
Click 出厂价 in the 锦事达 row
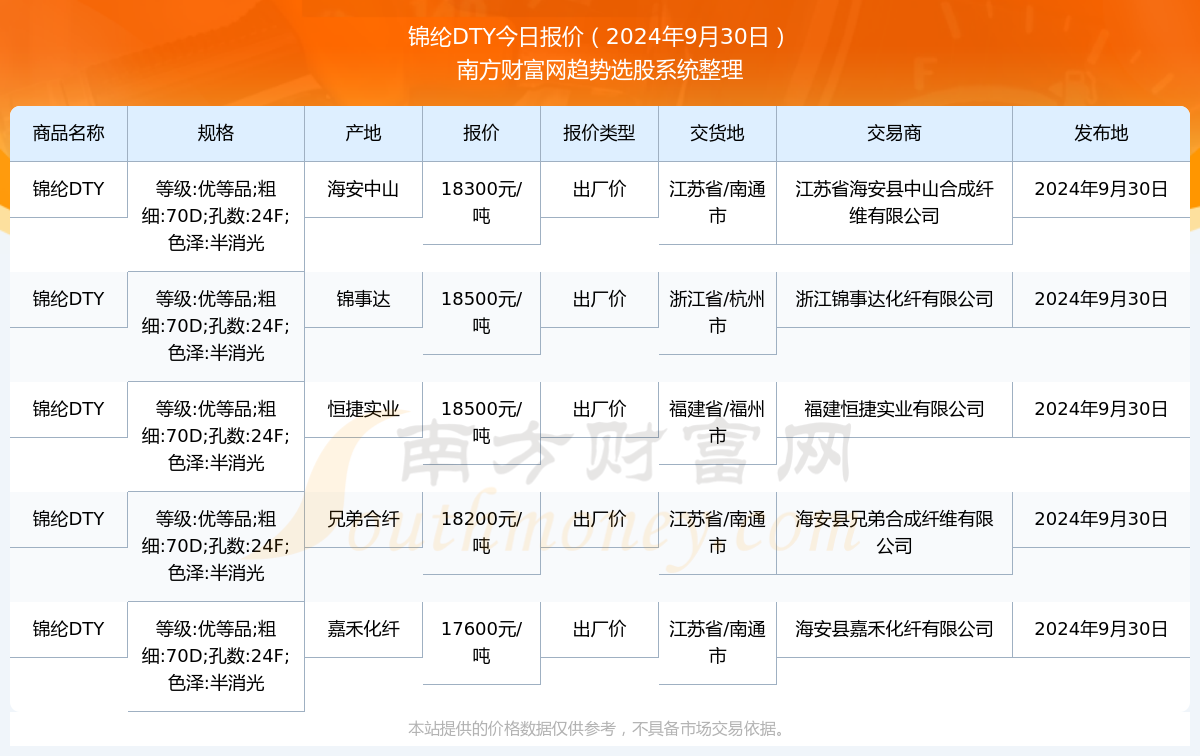599,299
